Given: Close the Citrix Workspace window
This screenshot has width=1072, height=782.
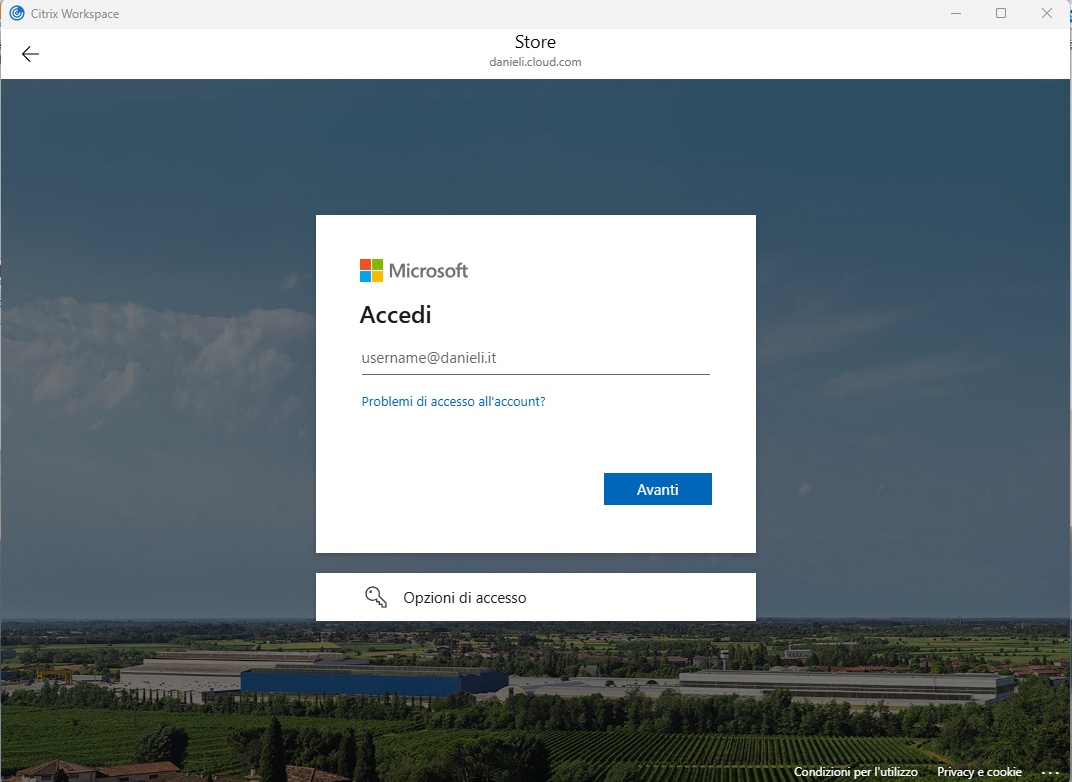Looking at the screenshot, I should click(1046, 14).
